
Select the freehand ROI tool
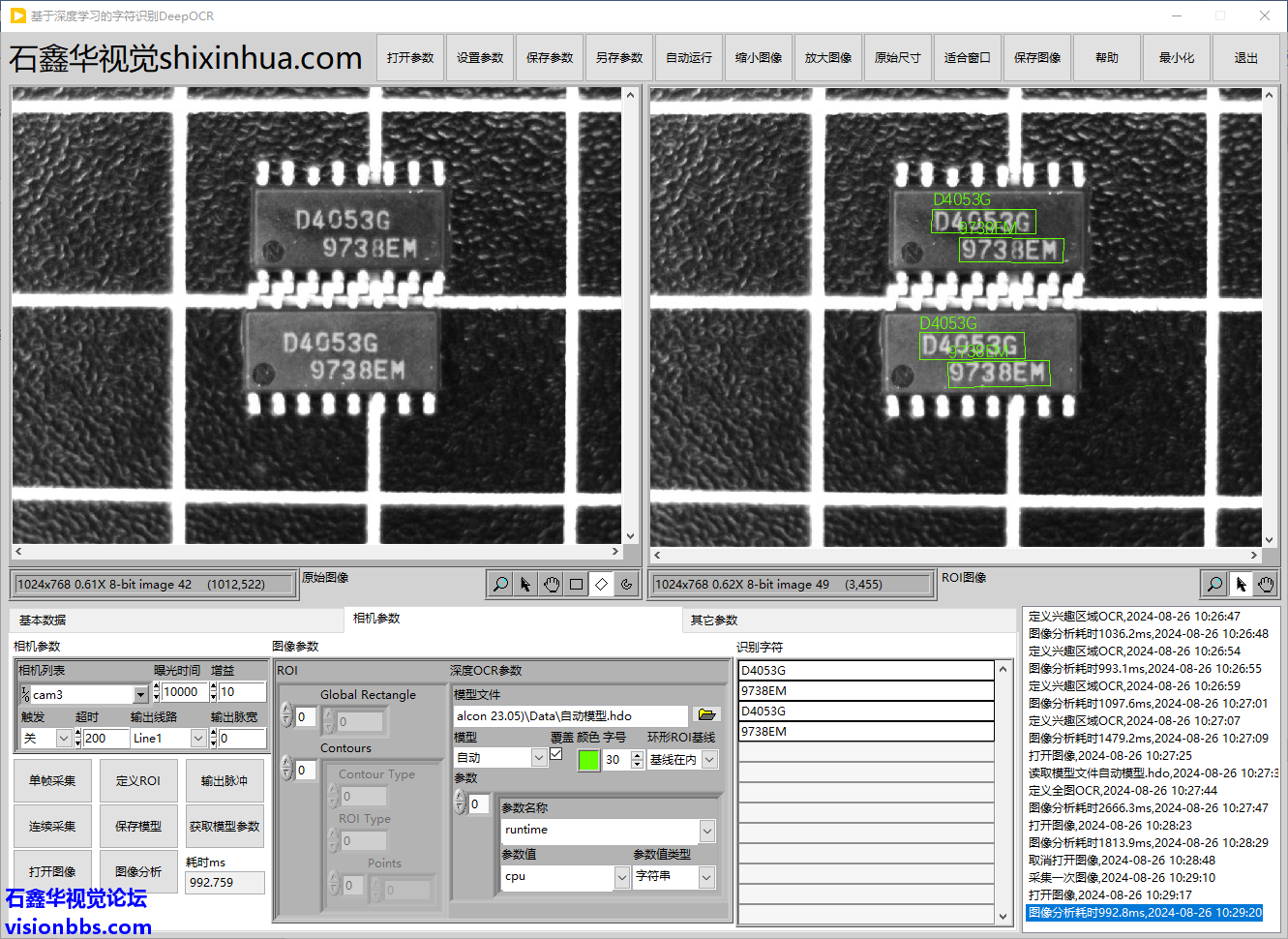click(x=626, y=584)
